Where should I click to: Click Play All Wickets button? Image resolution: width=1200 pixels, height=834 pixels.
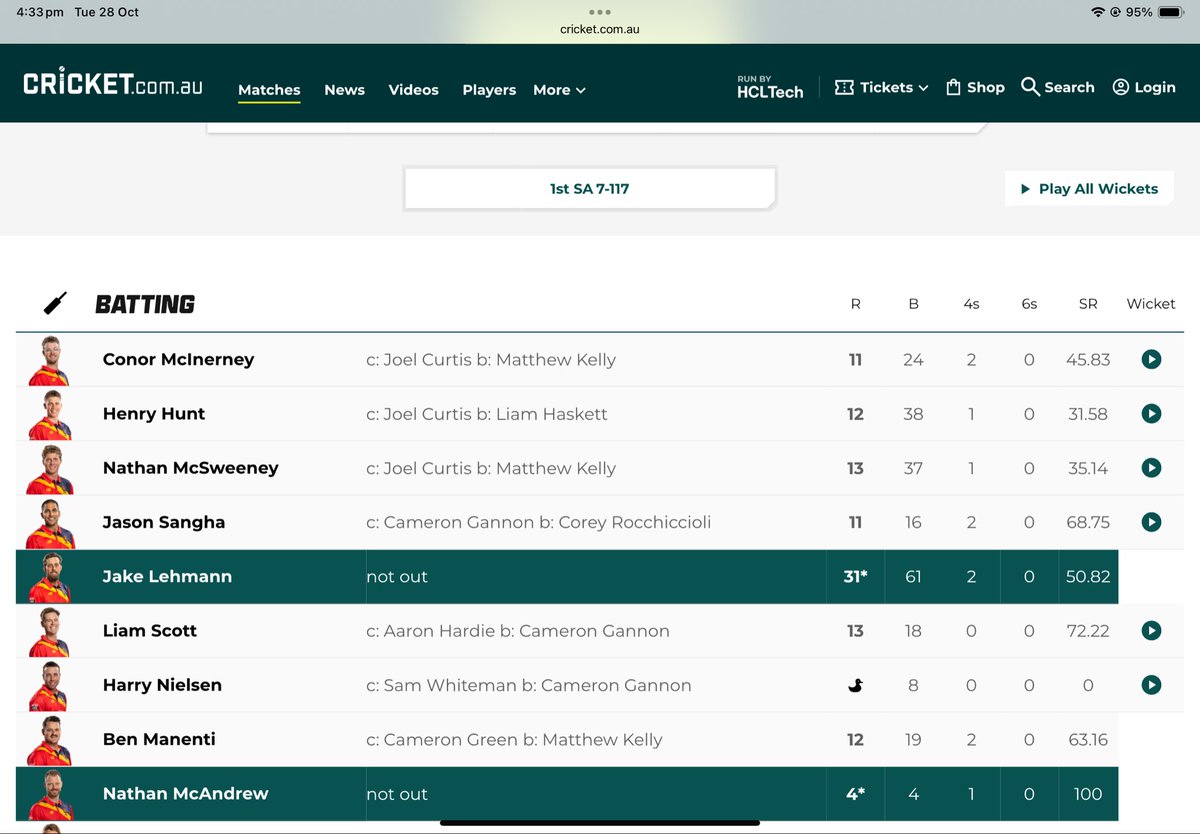click(x=1089, y=188)
